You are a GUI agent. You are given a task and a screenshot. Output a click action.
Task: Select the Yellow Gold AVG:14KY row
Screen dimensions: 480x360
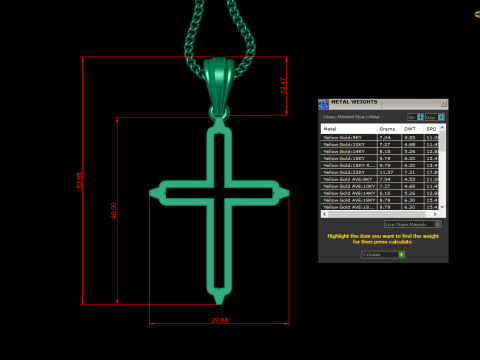pyautogui.click(x=380, y=193)
